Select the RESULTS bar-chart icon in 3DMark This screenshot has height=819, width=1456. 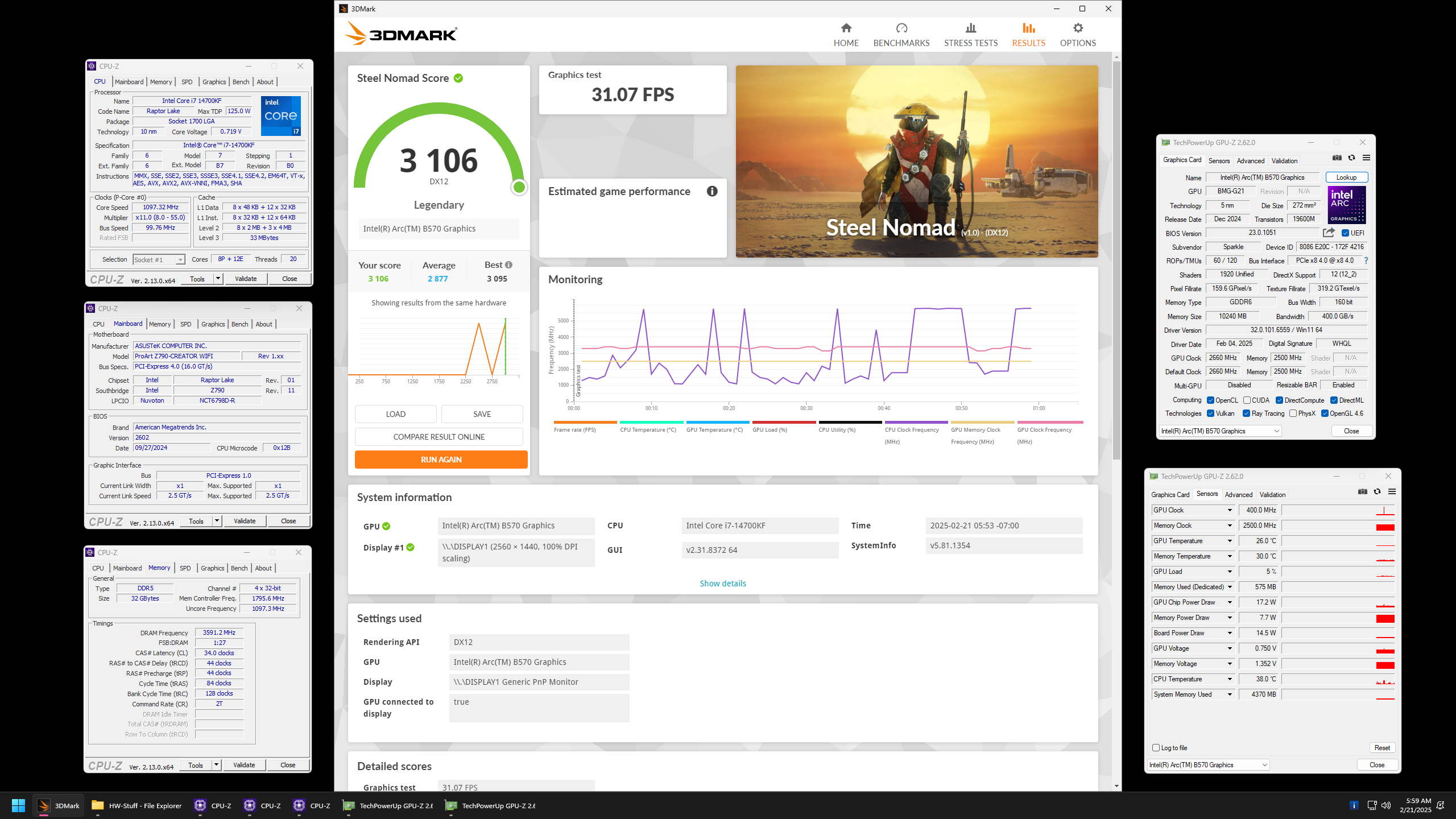pos(1028,28)
